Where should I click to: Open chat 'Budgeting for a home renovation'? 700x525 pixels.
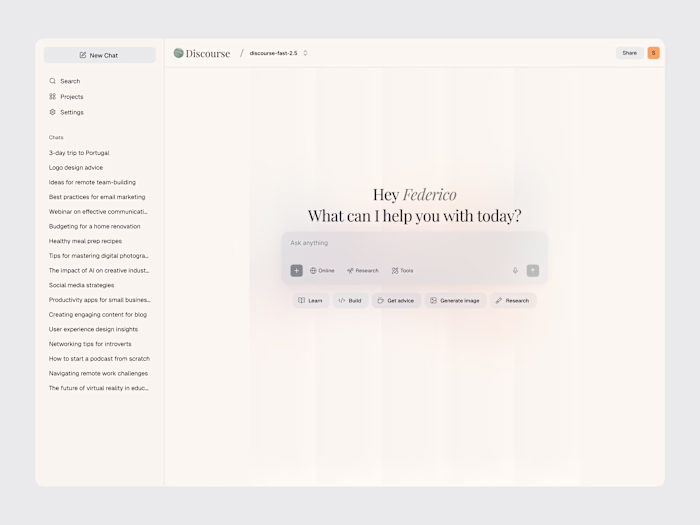pyautogui.click(x=95, y=226)
